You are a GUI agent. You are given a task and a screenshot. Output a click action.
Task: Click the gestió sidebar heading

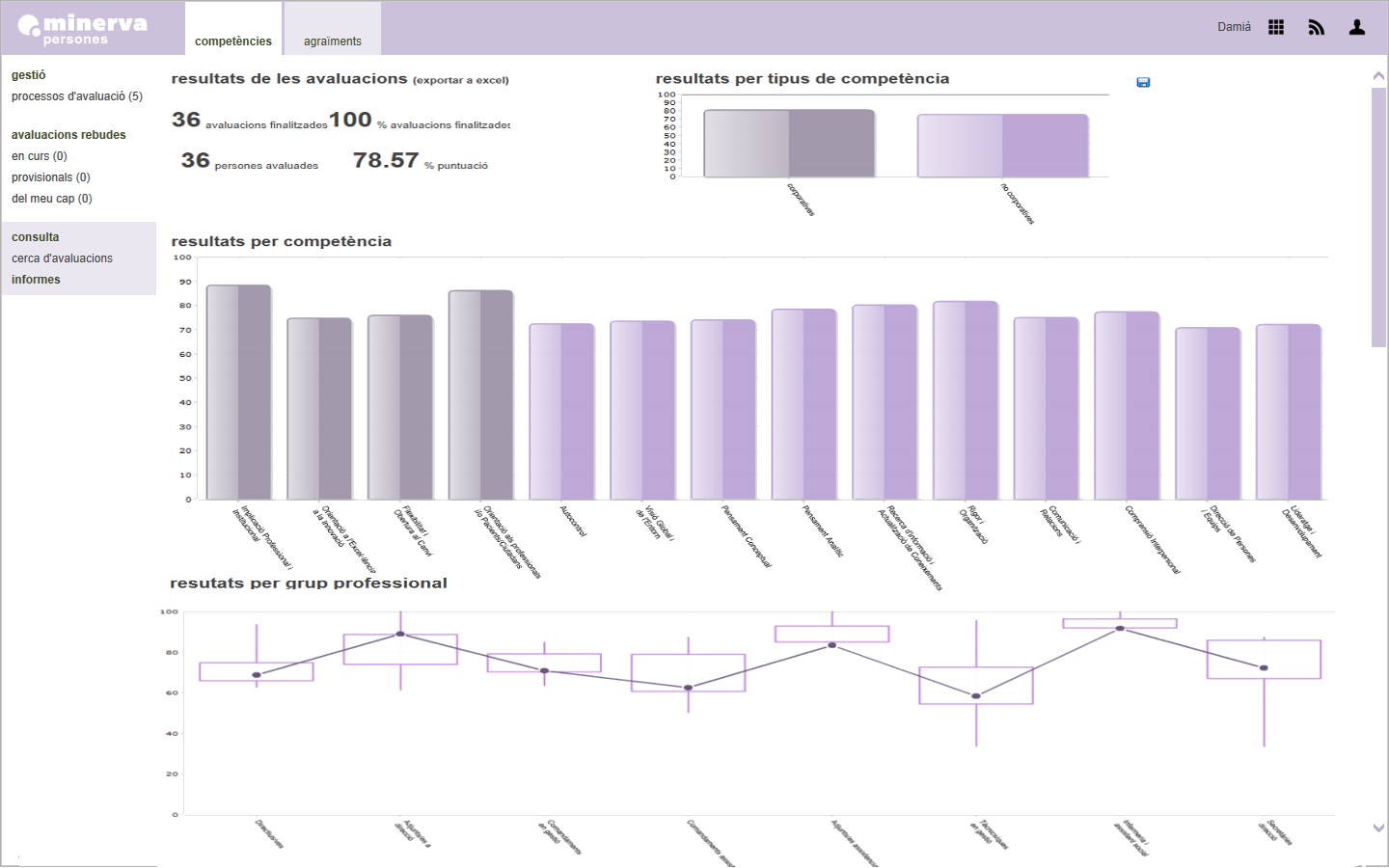[x=29, y=75]
